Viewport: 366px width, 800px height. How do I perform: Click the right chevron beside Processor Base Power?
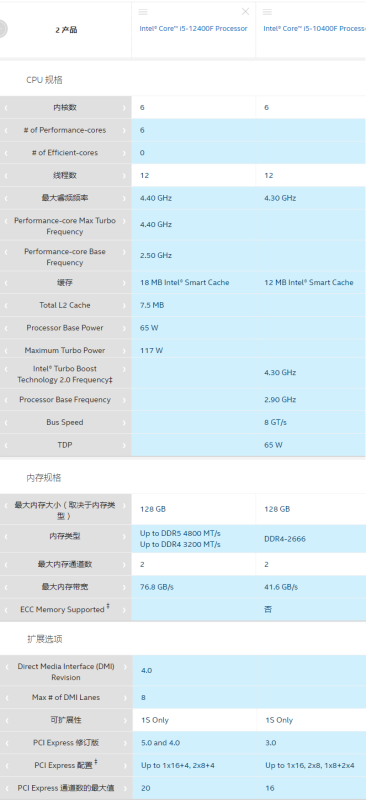[125, 328]
